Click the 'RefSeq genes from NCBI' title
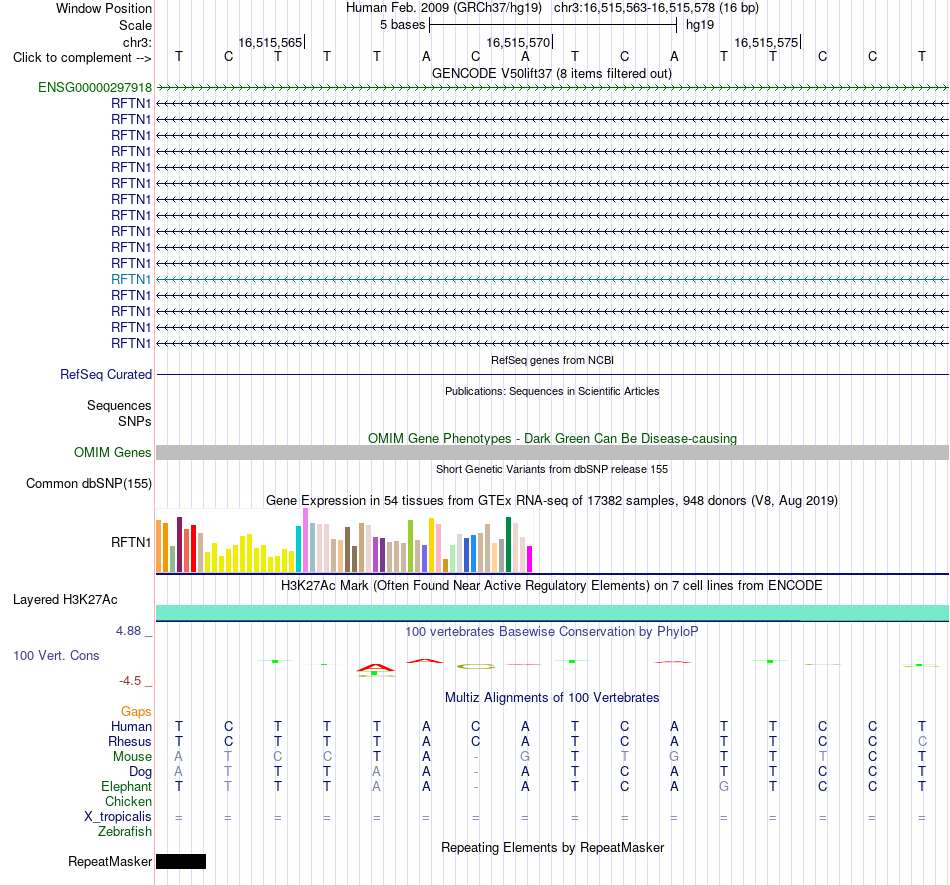The height and width of the screenshot is (885, 950). [553, 360]
